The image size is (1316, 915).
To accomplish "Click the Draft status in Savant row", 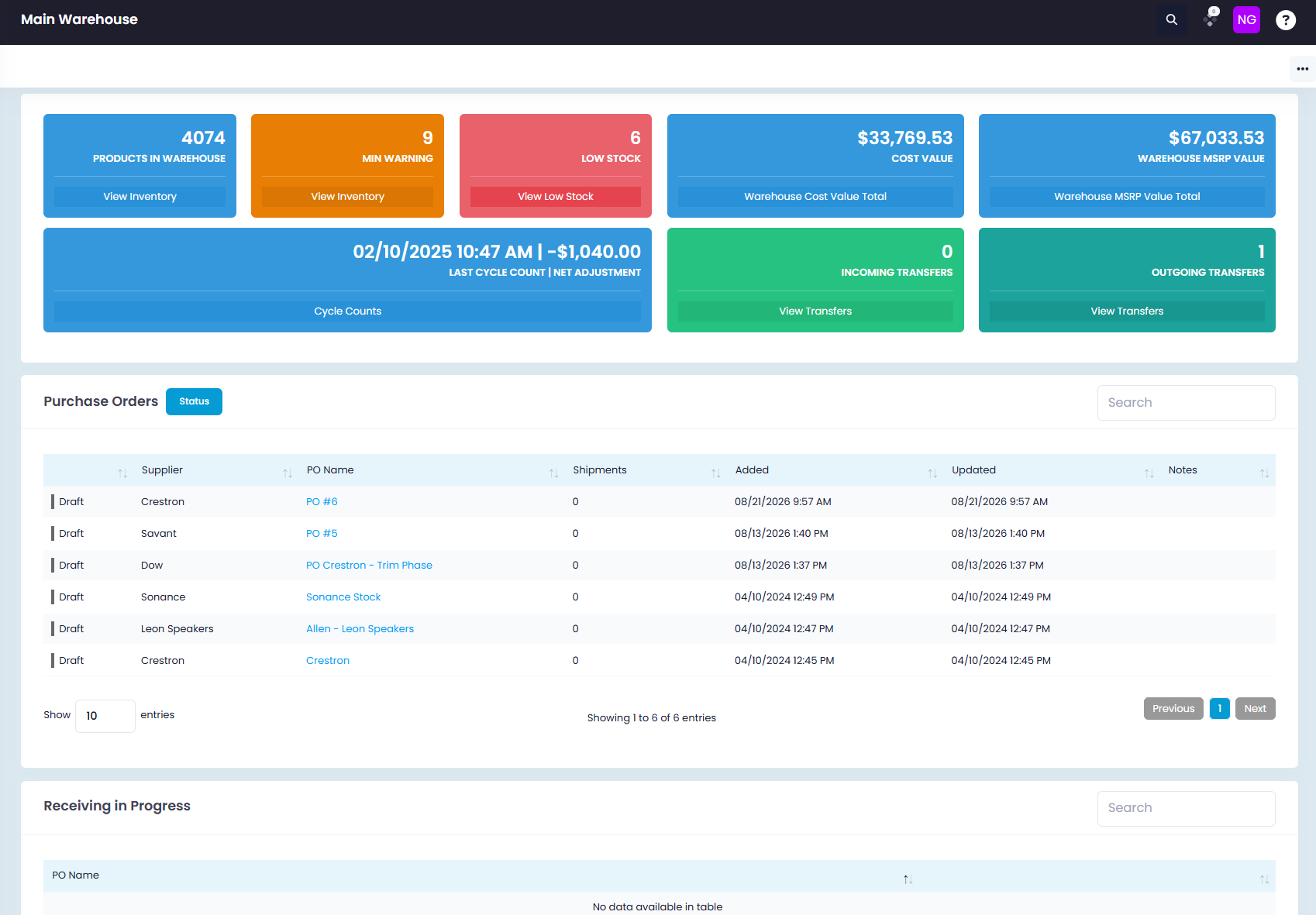I will click(71, 534).
